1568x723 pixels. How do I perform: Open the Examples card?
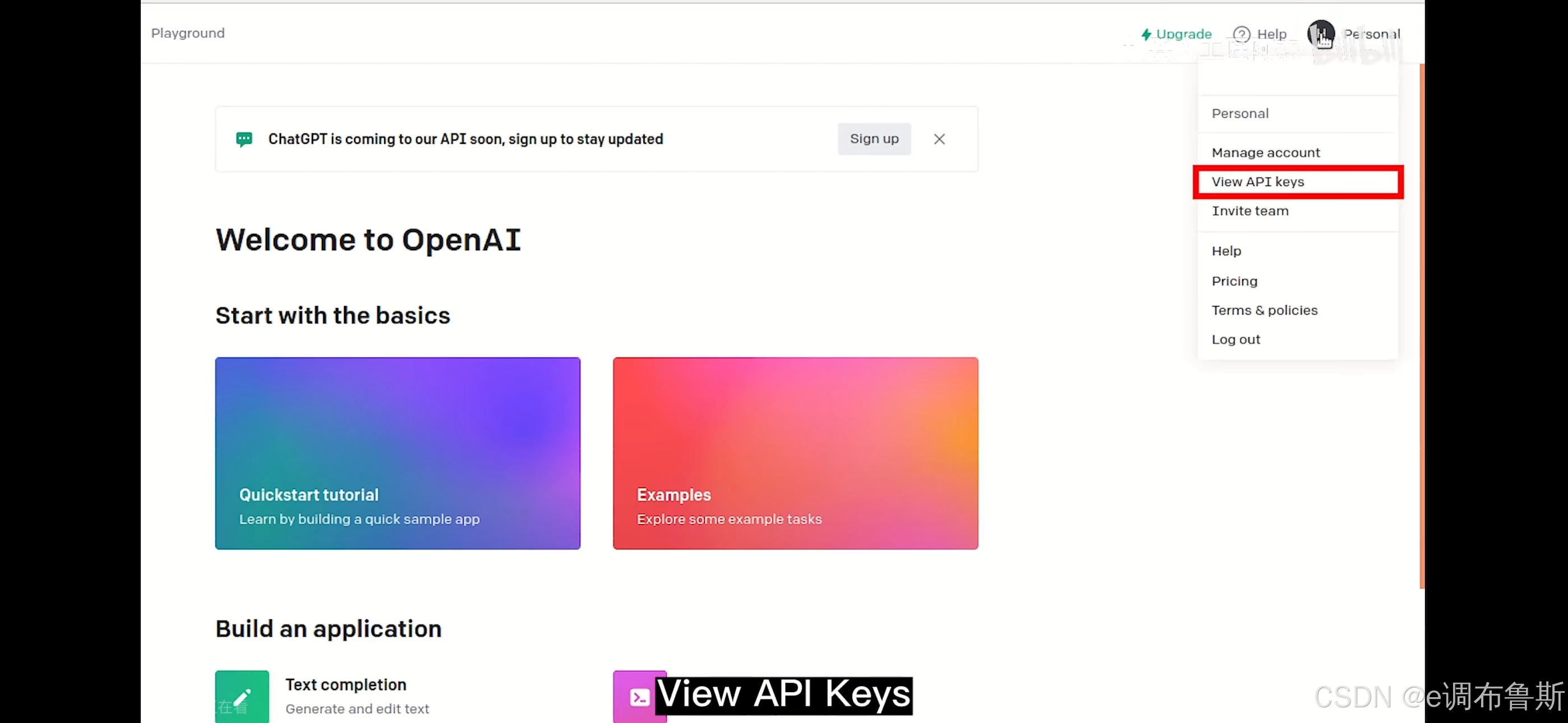point(795,453)
